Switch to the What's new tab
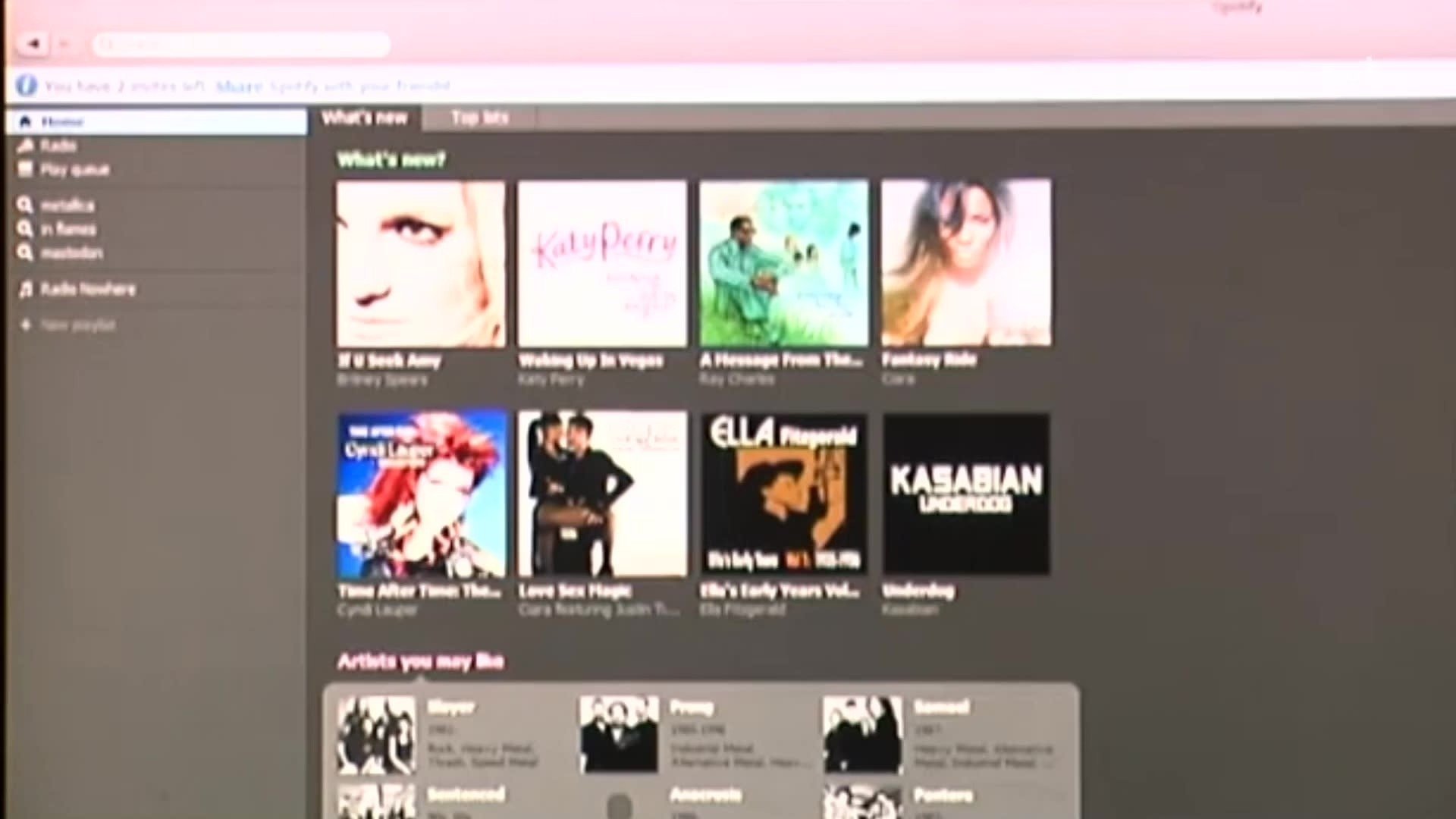This screenshot has height=819, width=1456. (365, 118)
